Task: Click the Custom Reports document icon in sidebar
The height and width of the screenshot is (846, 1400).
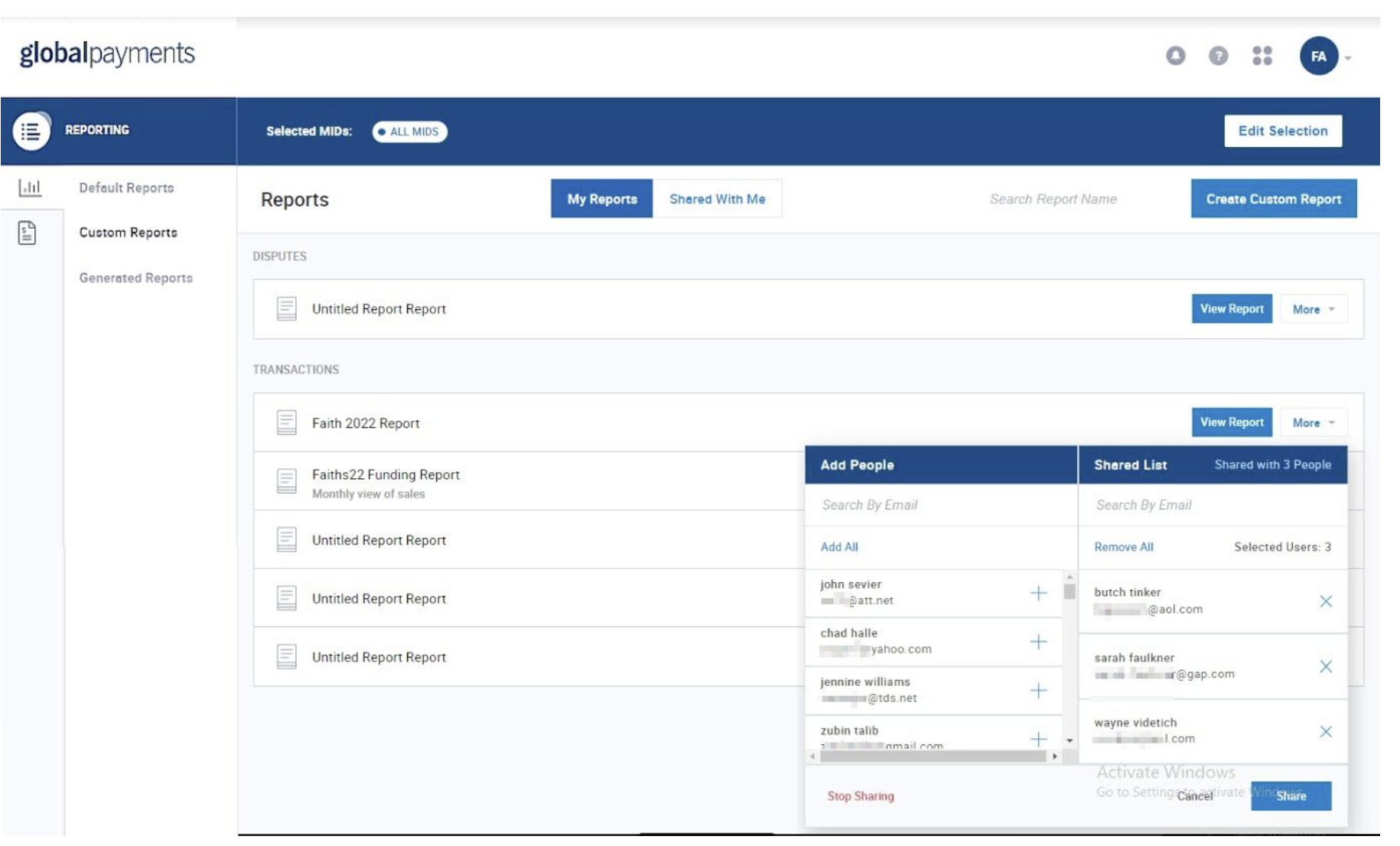Action: [x=28, y=233]
